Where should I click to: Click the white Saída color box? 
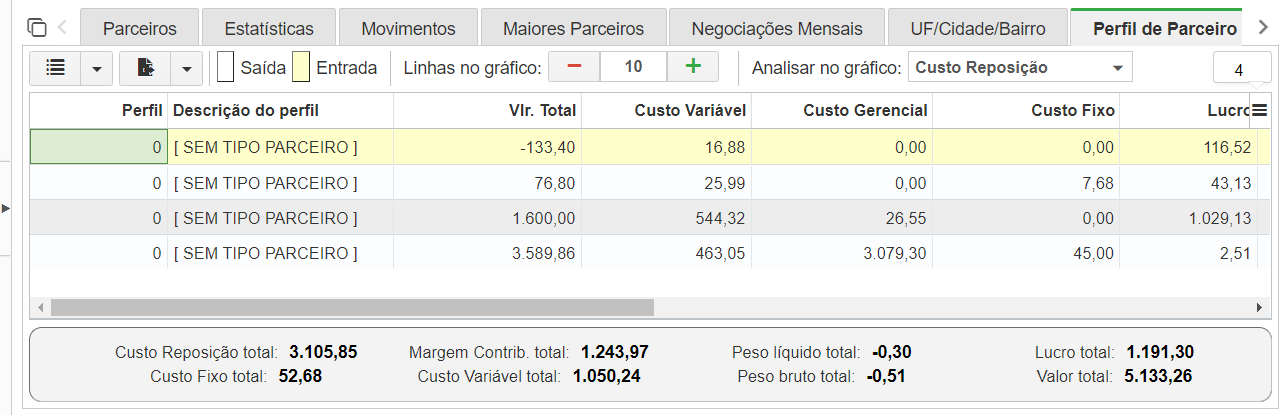pyautogui.click(x=225, y=68)
